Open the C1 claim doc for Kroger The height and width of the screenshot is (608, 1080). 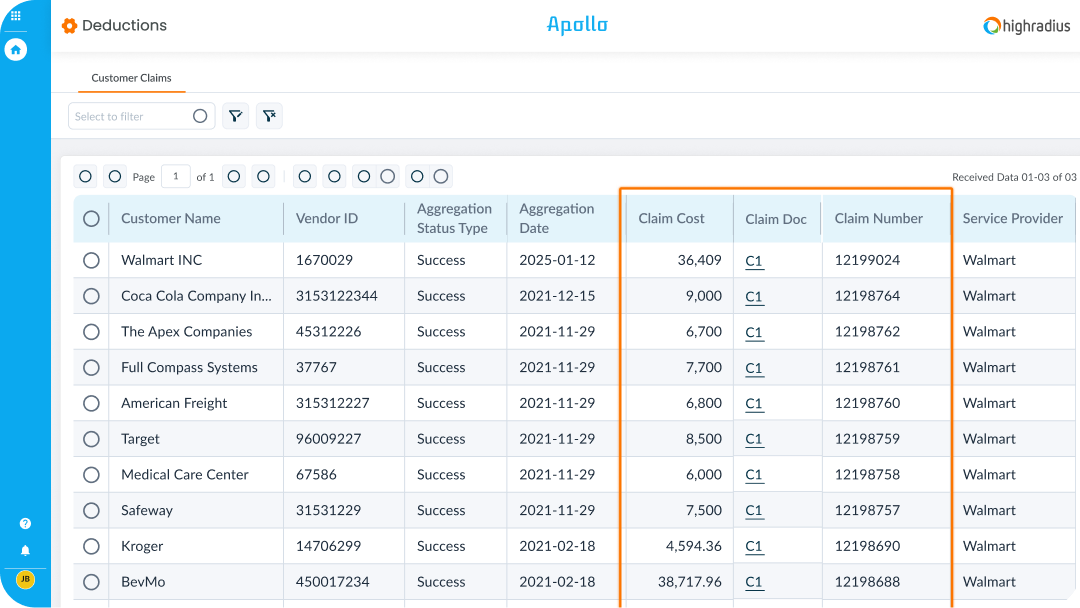[754, 546]
